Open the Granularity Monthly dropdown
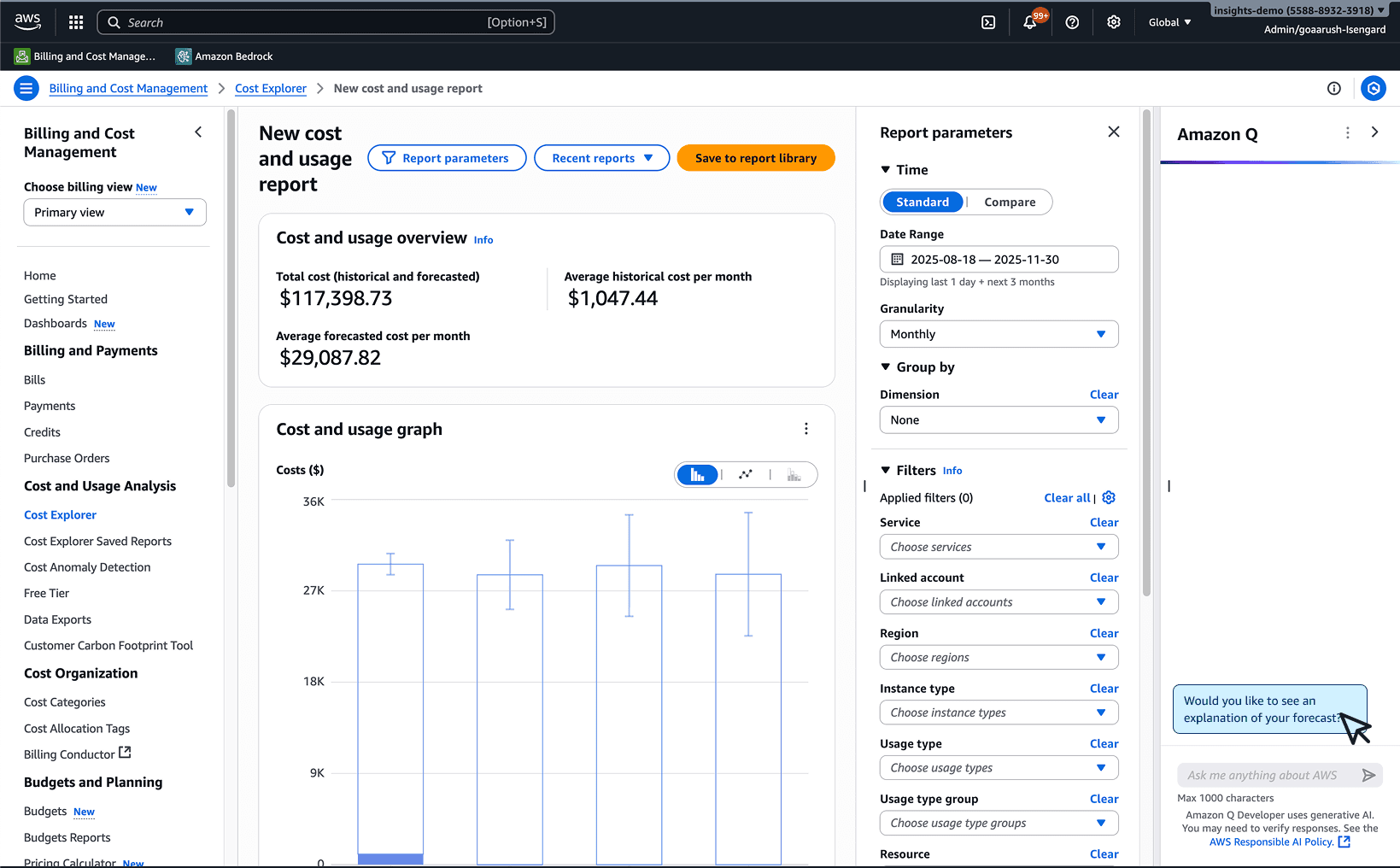The image size is (1400, 868). coord(999,334)
